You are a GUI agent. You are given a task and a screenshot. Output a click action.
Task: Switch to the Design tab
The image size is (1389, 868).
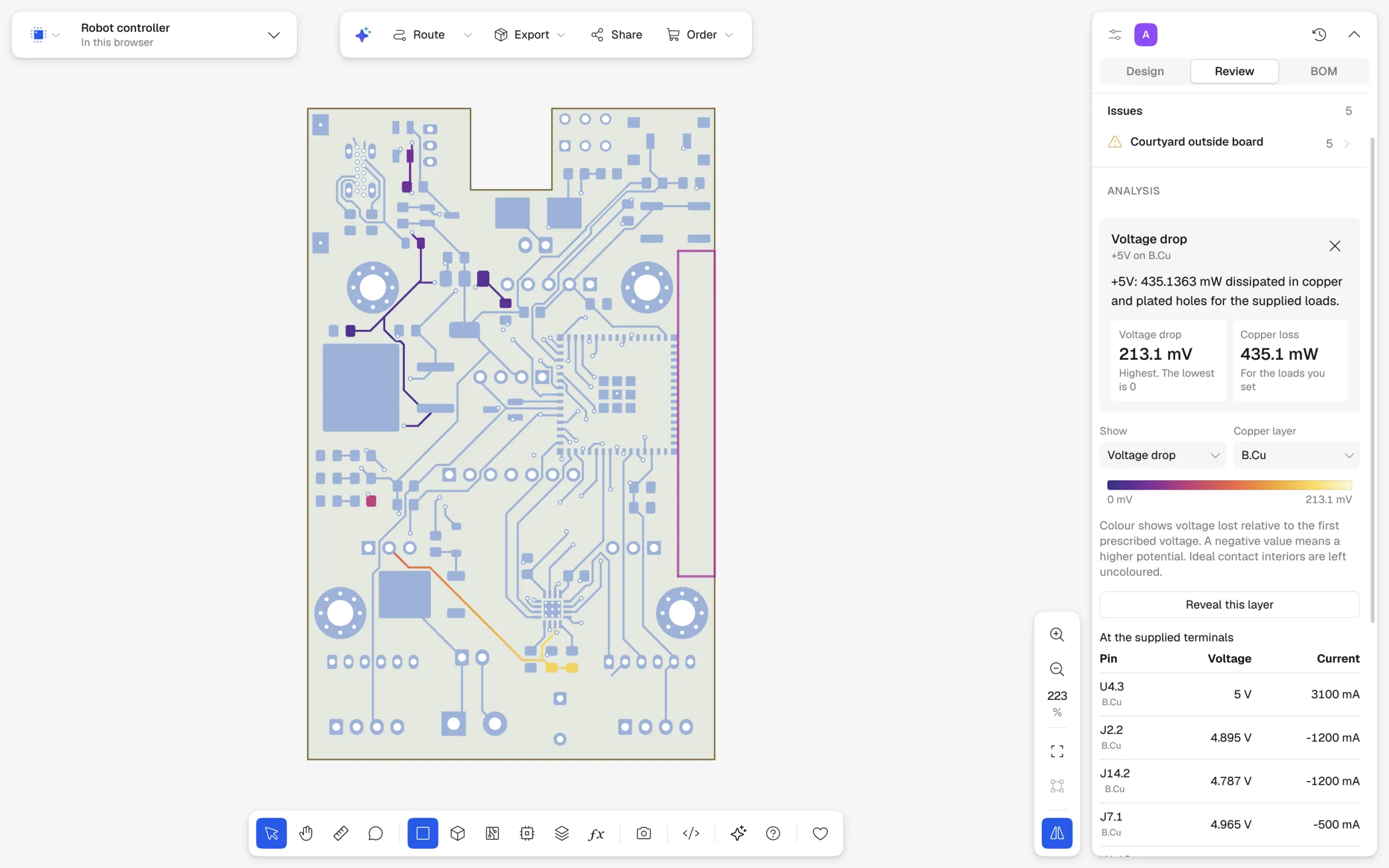click(1144, 71)
